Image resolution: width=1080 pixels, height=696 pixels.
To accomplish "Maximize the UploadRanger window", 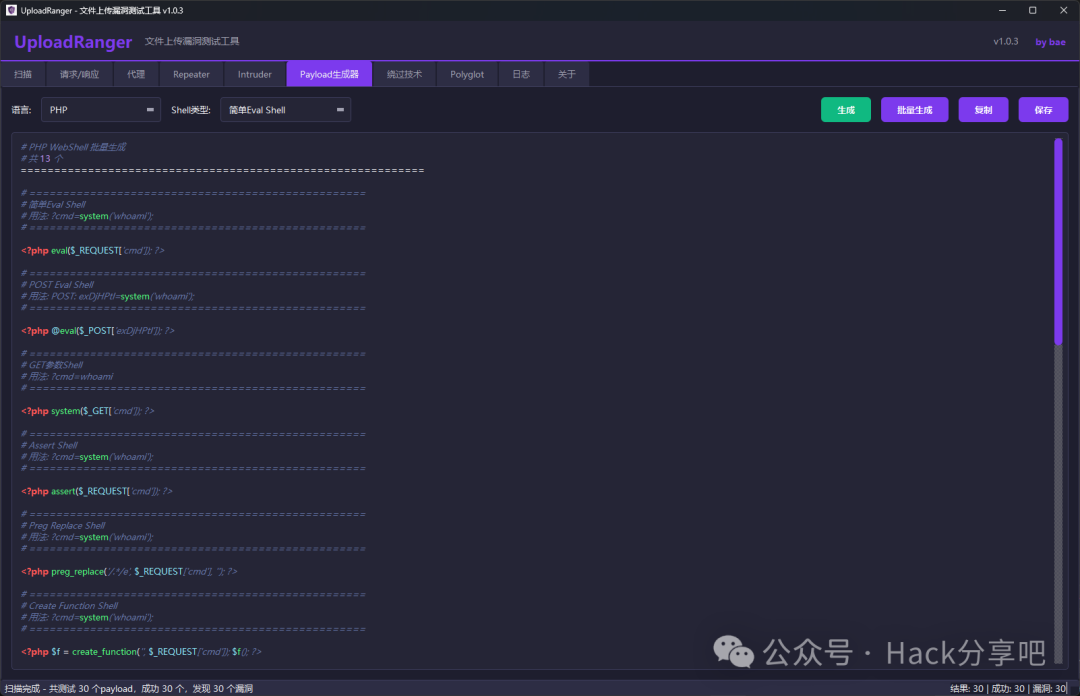I will (x=1032, y=10).
